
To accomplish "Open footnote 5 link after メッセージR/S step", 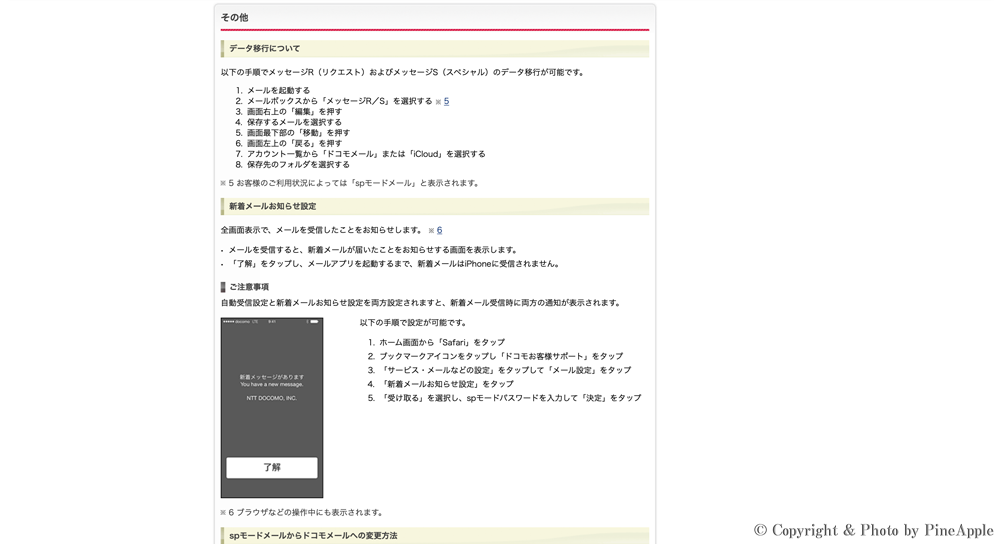I will [x=446, y=101].
